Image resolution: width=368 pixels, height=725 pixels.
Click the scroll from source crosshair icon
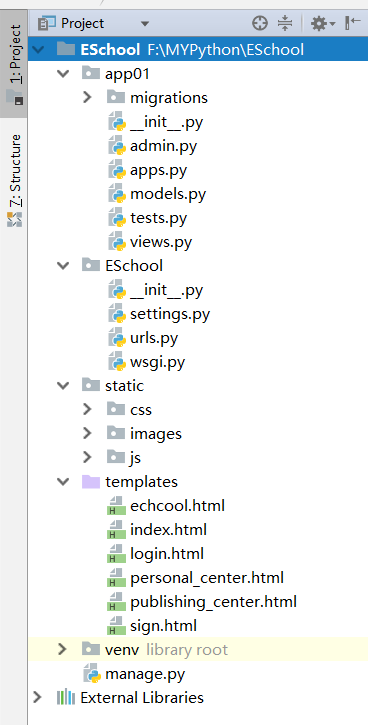[260, 23]
